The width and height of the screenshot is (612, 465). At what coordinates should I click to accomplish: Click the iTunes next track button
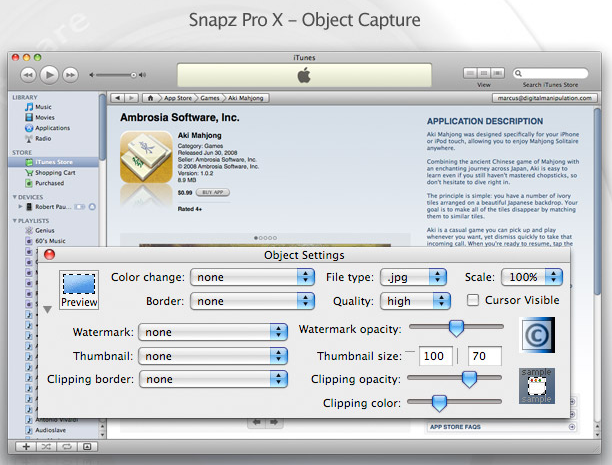70,75
